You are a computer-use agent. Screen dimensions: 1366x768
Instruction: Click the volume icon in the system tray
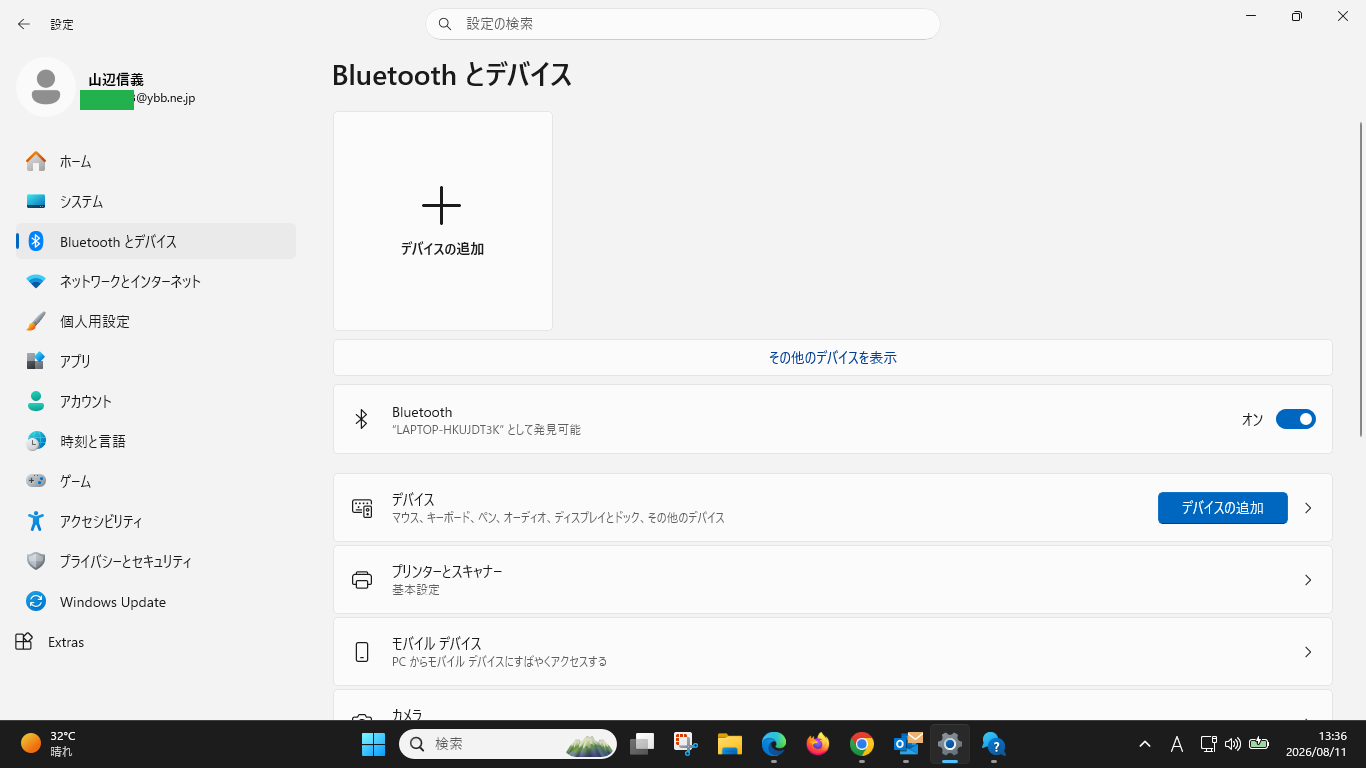pyautogui.click(x=1232, y=744)
